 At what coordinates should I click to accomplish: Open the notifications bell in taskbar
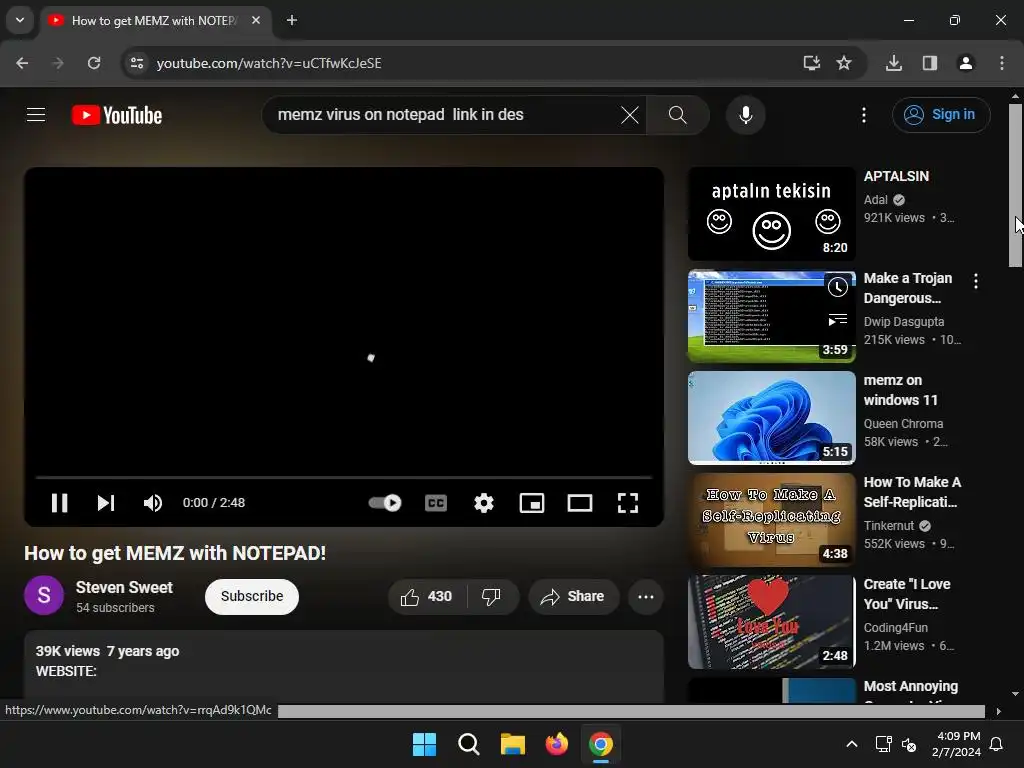pos(997,744)
